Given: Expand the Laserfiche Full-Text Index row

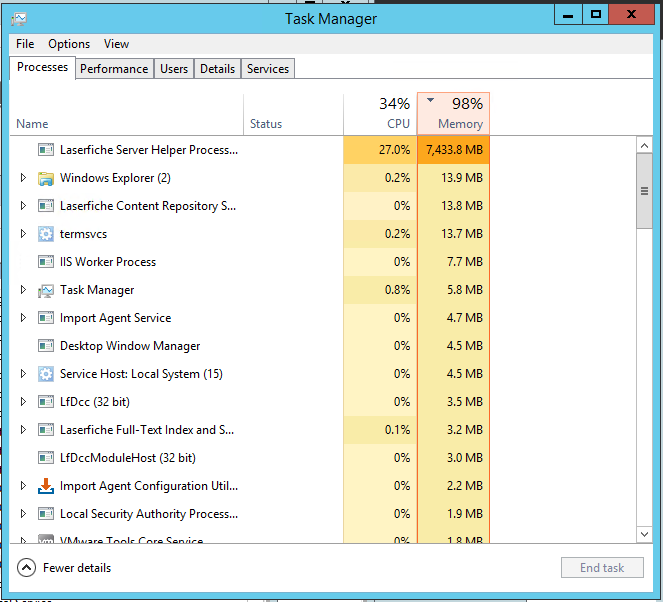Looking at the screenshot, I should 23,430.
